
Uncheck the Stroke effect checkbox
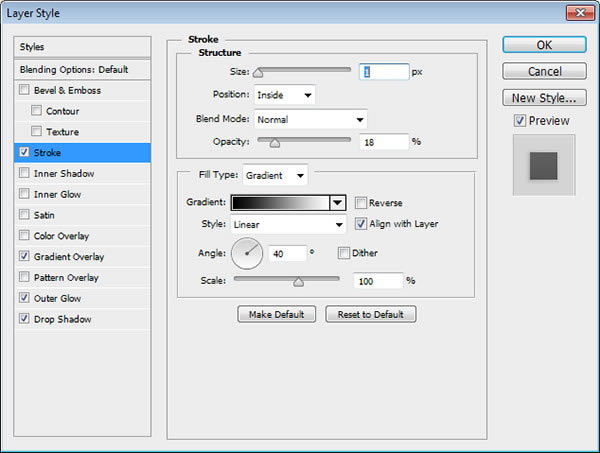24,152
